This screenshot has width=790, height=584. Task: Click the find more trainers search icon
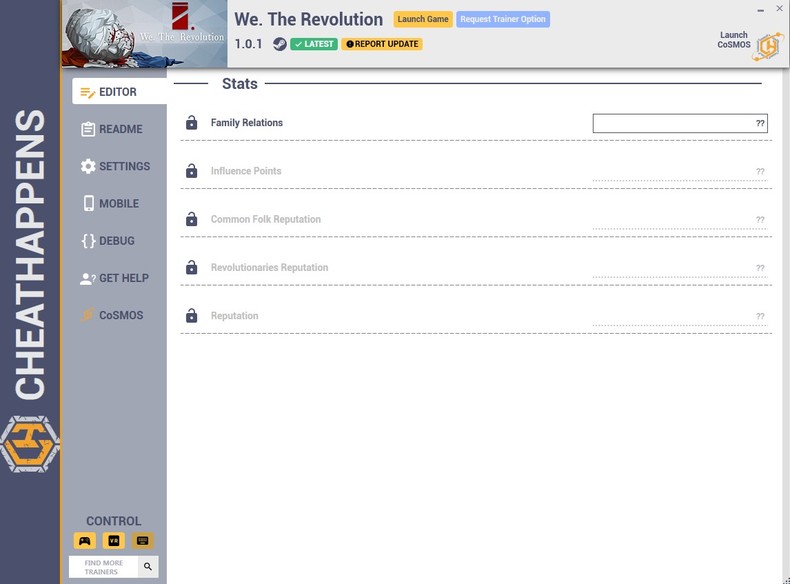coord(148,566)
